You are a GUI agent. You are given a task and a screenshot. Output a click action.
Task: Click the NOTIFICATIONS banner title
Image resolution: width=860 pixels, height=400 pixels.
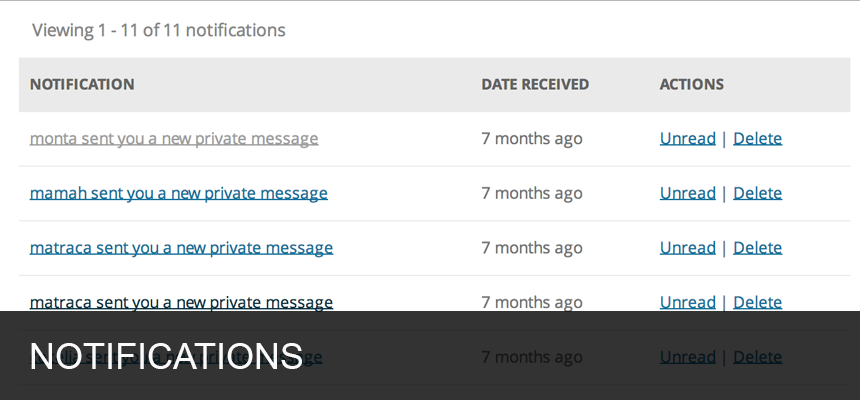166,356
